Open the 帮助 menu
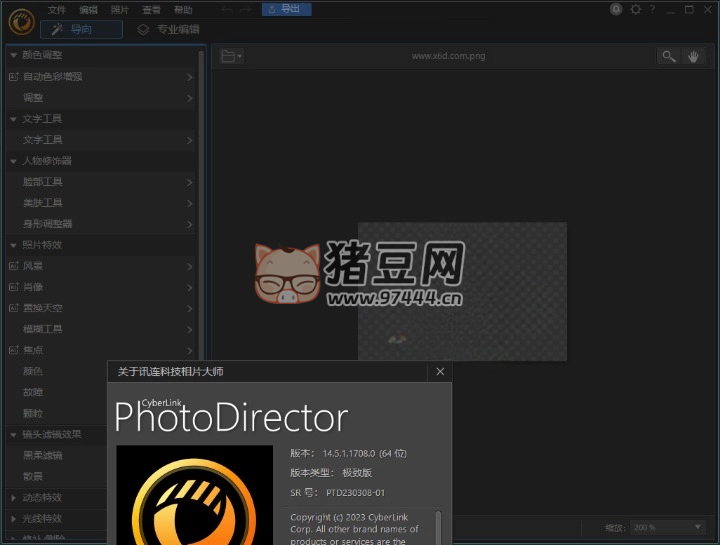This screenshot has height=545, width=720. pyautogui.click(x=183, y=9)
